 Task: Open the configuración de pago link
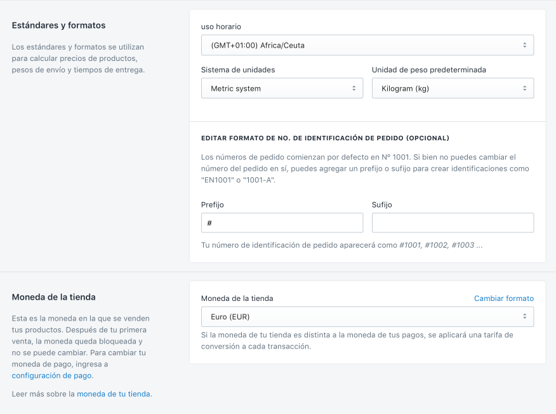[x=52, y=375]
